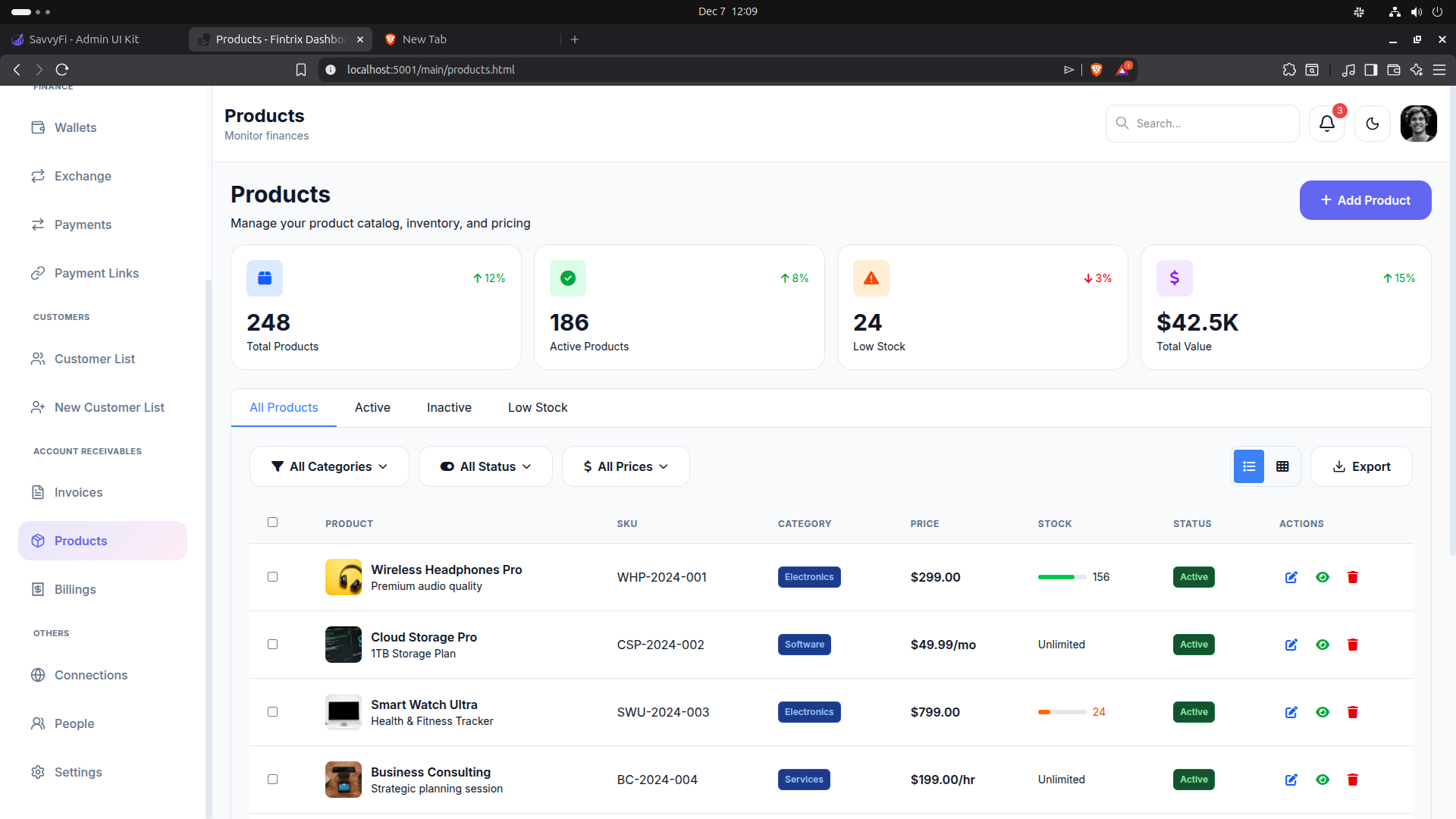1456x819 pixels.
Task: Select the list view icon
Action: (1248, 466)
